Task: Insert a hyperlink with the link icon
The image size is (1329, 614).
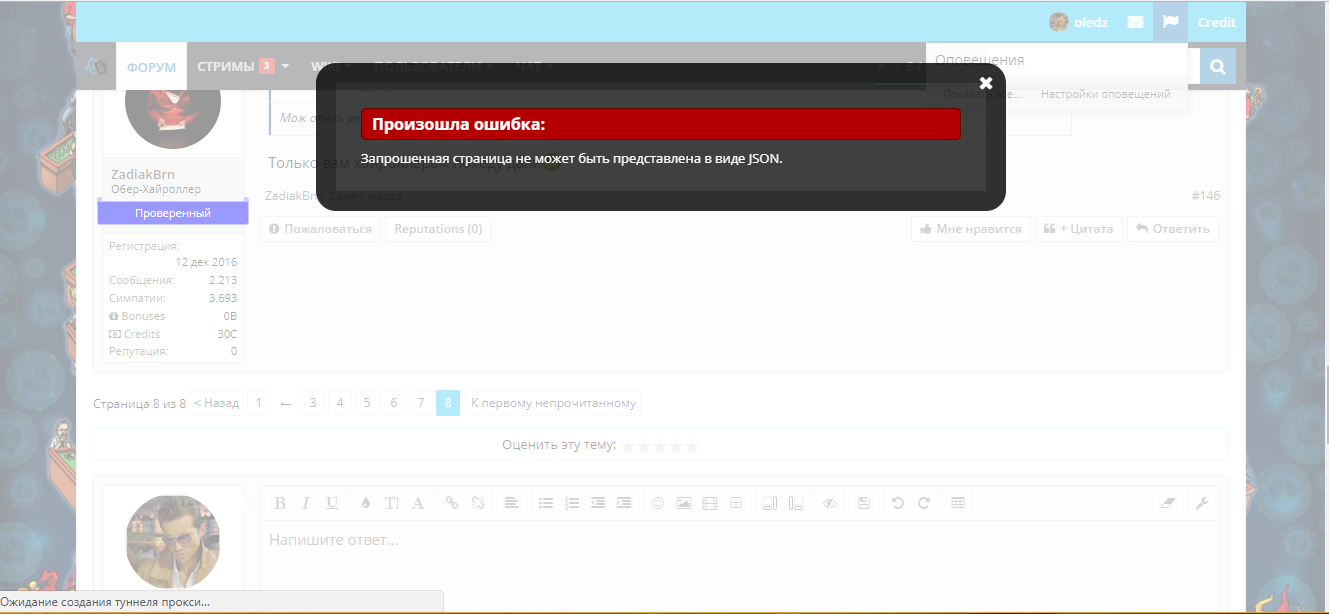Action: [x=451, y=503]
